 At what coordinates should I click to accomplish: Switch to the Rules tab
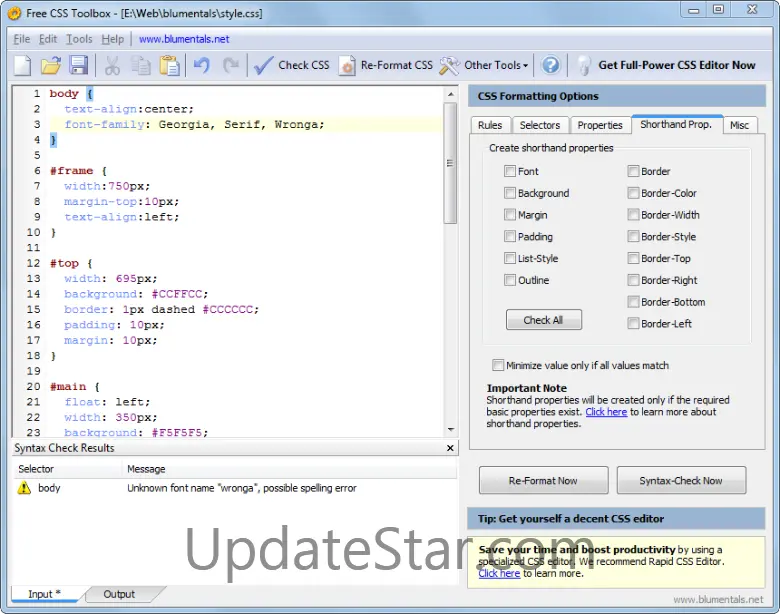tap(490, 125)
